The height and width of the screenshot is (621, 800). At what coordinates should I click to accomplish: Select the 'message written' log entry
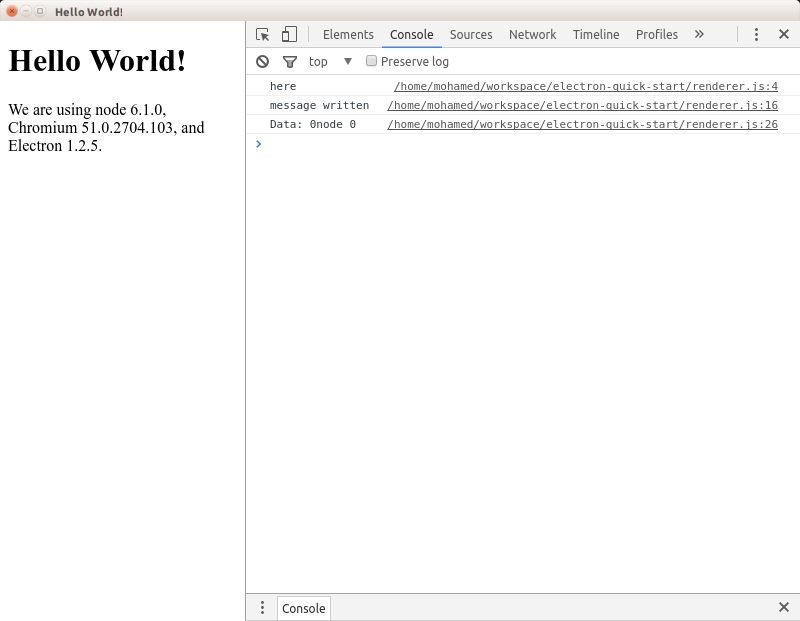319,105
